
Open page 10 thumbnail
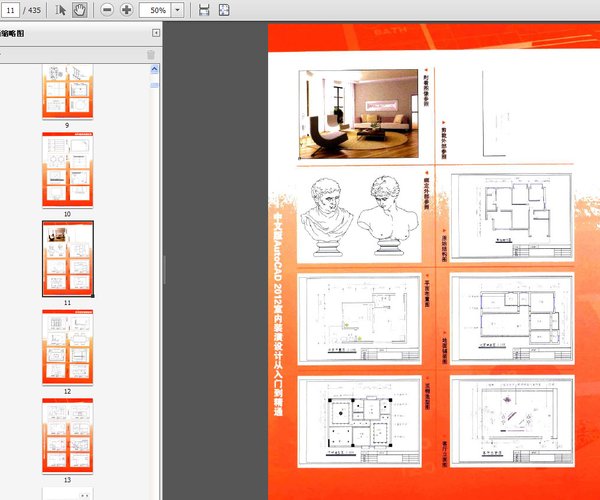click(x=67, y=170)
